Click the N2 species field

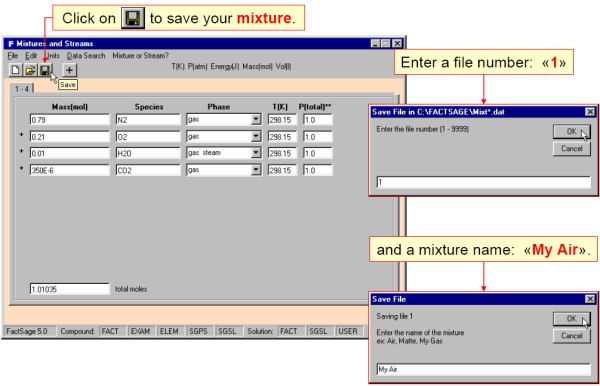click(148, 120)
